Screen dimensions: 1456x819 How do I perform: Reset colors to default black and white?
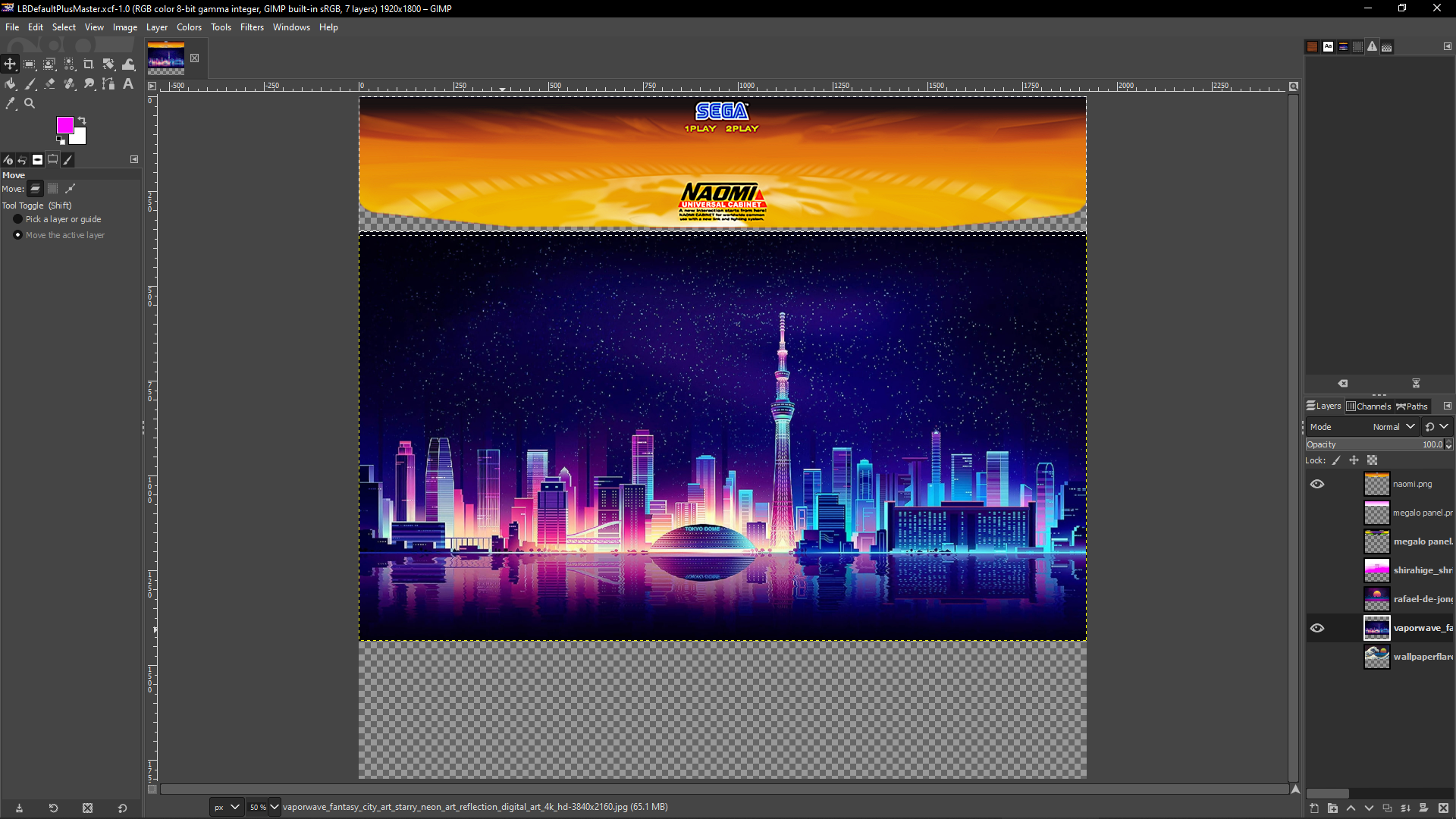[60, 140]
